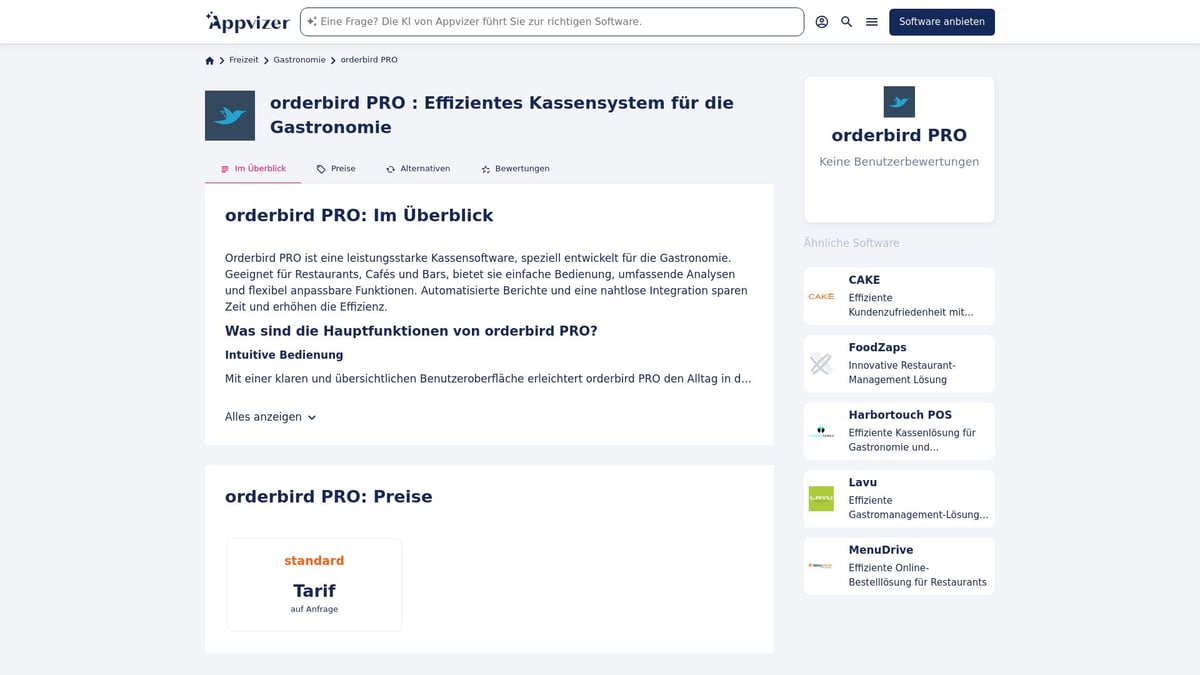The width and height of the screenshot is (1200, 675).
Task: Click the Harbortouch POS logo
Action: 820,431
